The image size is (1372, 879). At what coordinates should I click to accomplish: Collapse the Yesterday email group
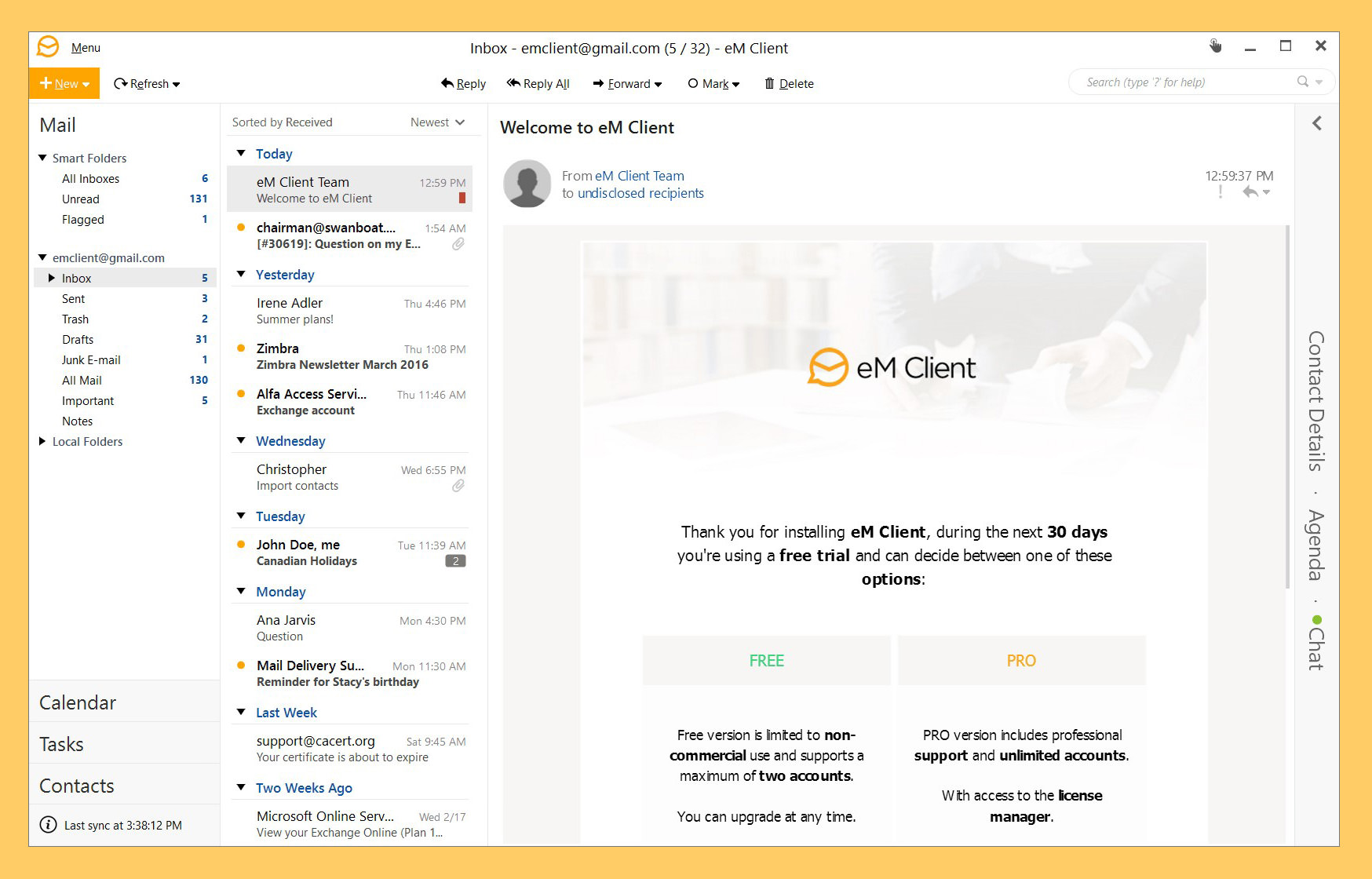point(241,275)
